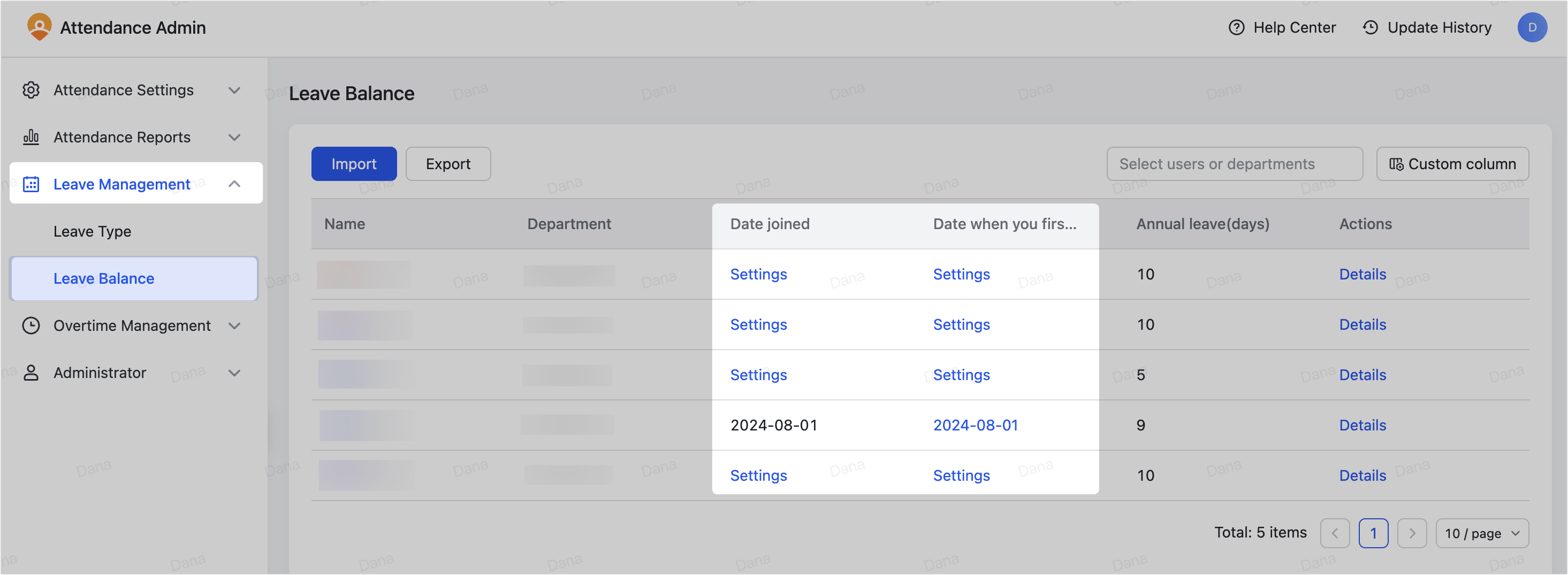
Task: Switch to the Leave Type page
Action: coord(92,231)
